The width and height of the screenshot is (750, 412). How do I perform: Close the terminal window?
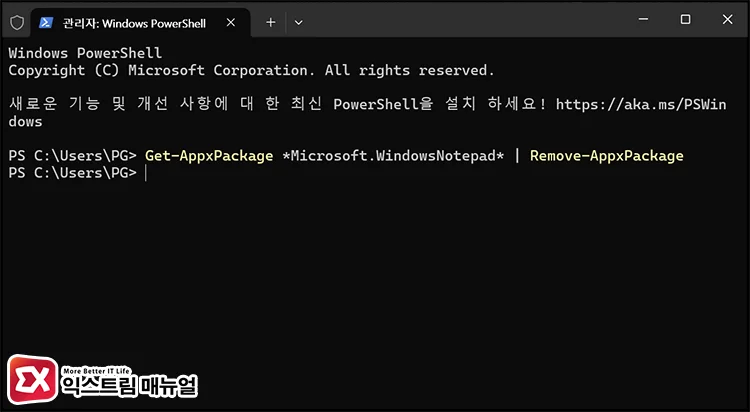[x=728, y=19]
